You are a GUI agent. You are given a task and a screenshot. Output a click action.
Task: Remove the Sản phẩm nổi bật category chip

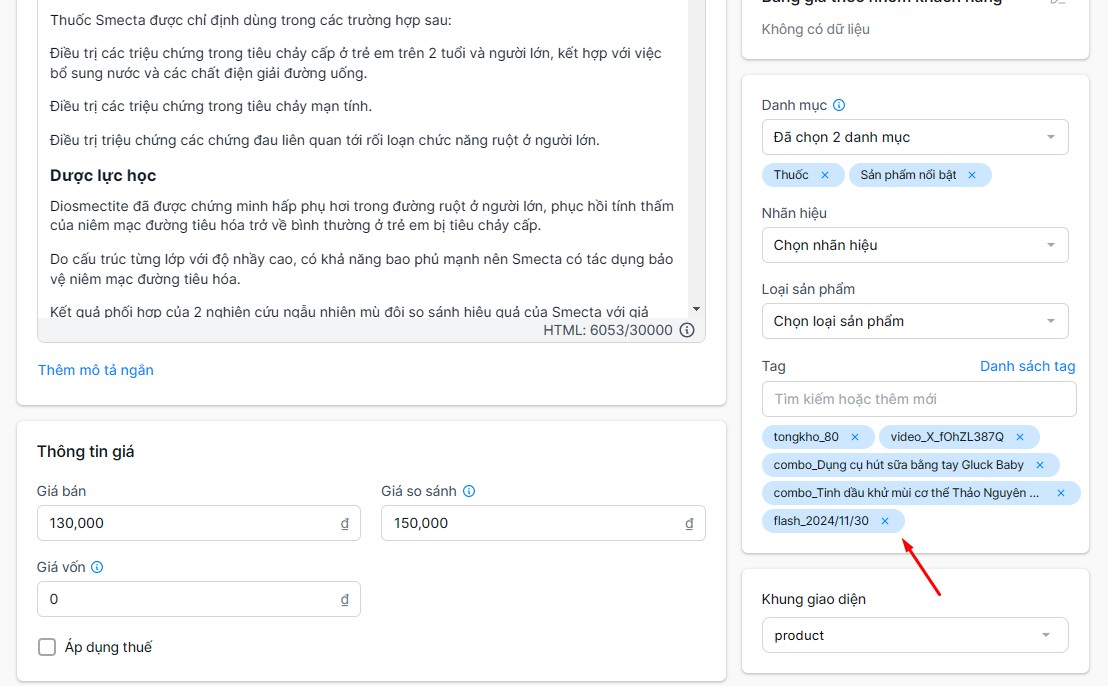[972, 175]
